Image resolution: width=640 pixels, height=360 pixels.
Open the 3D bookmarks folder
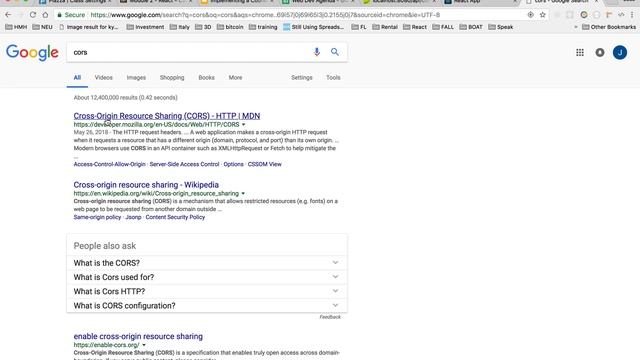203,27
